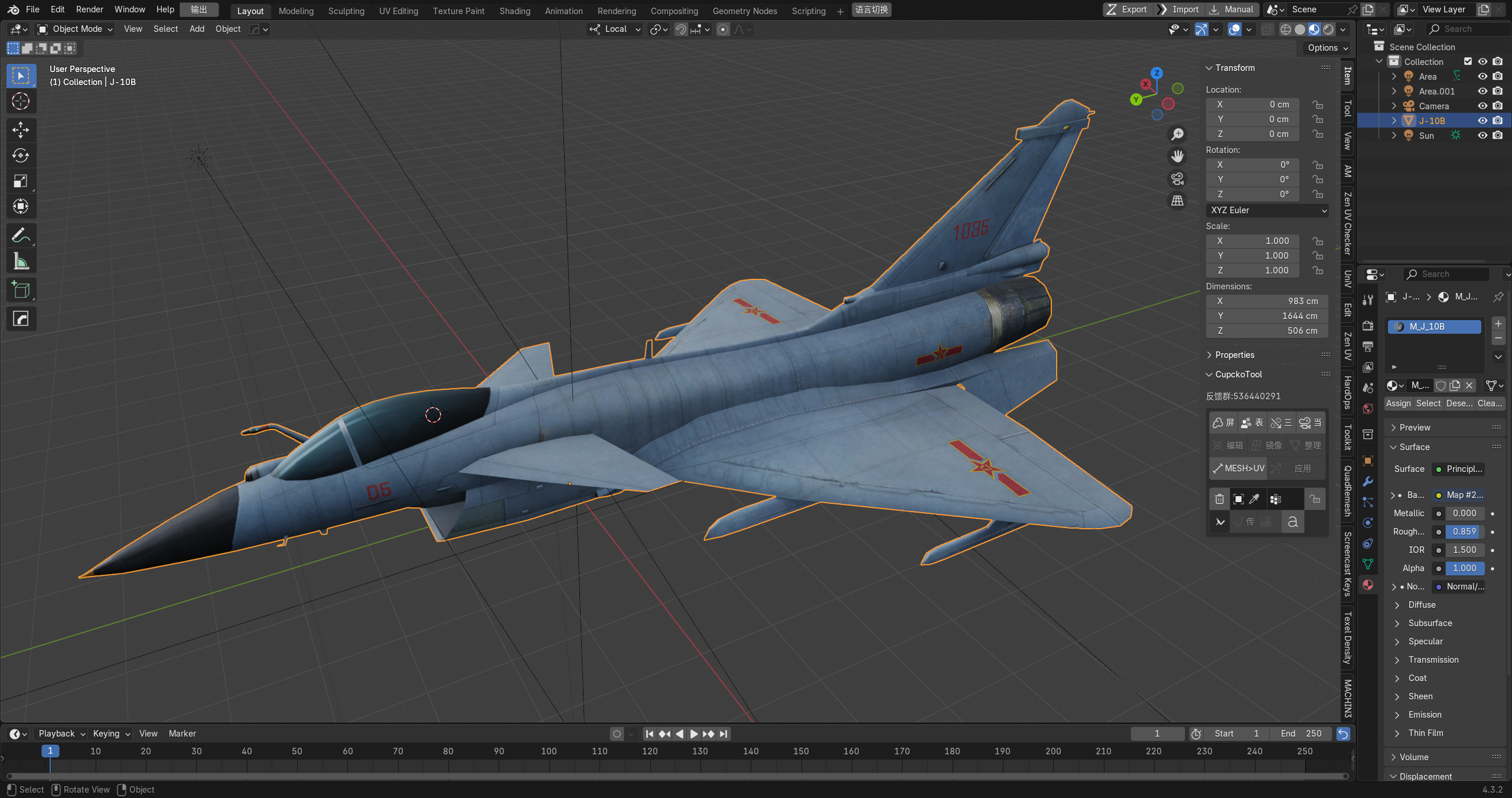Switch to wireframe viewport shading
This screenshot has width=1512, height=798.
point(1286,30)
